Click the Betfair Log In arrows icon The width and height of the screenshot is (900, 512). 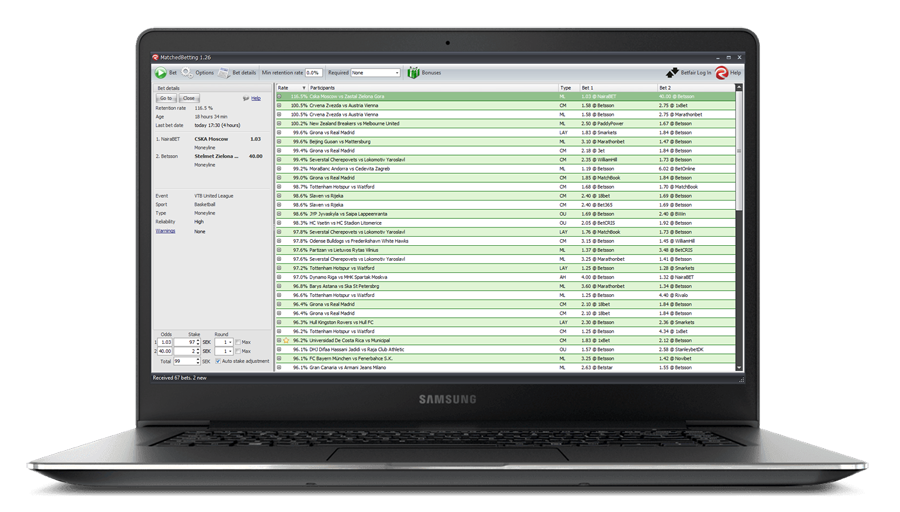(672, 72)
